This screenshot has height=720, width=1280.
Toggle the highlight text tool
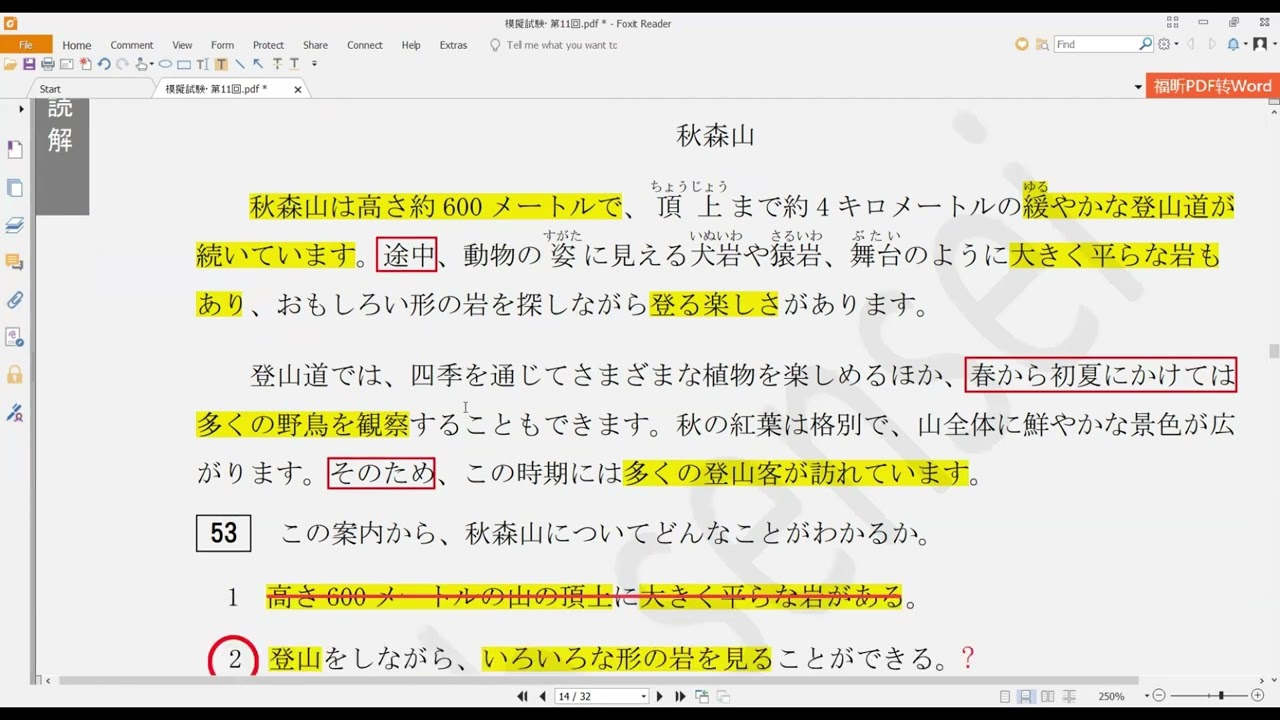tap(221, 64)
